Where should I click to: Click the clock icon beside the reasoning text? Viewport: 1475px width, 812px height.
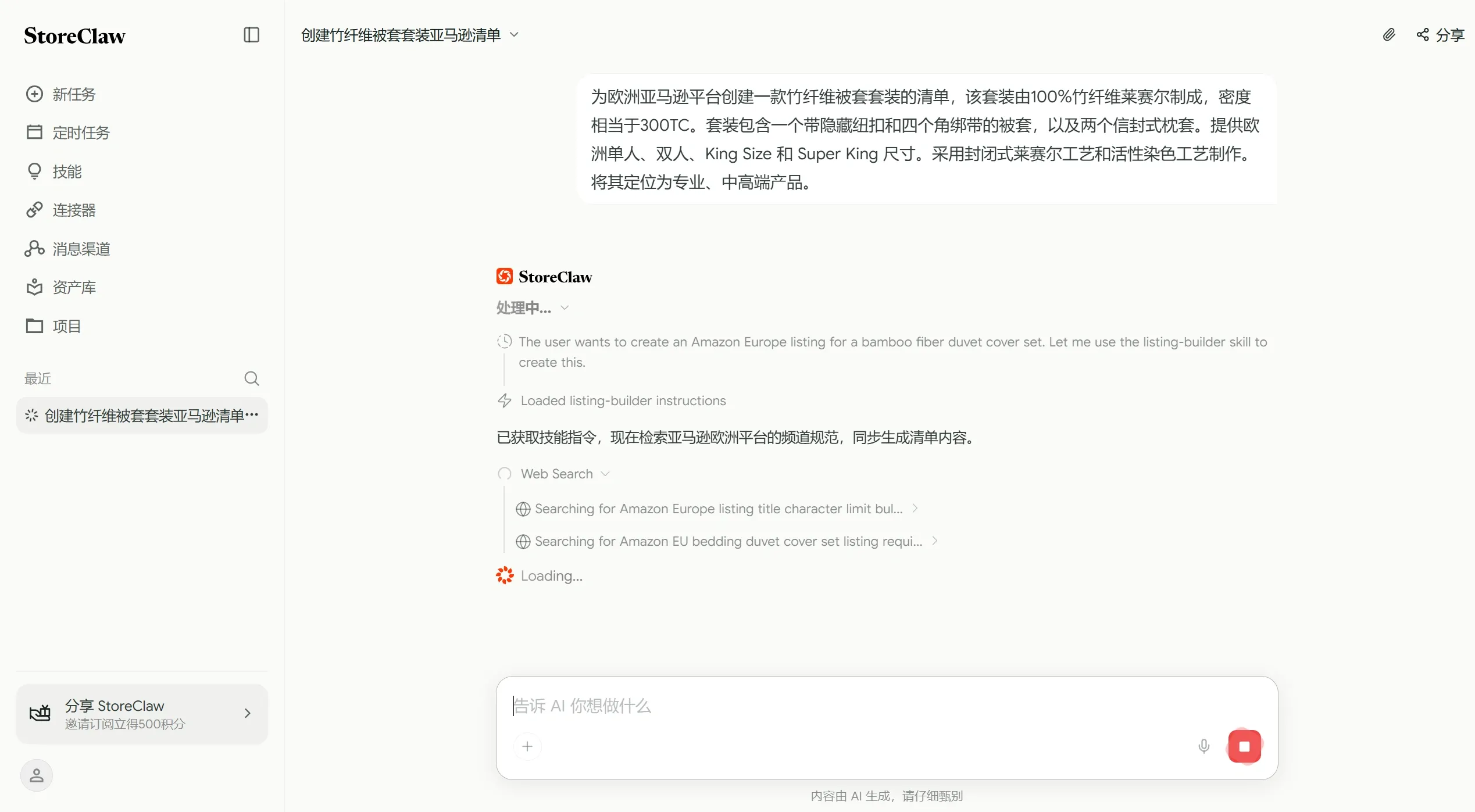click(505, 341)
